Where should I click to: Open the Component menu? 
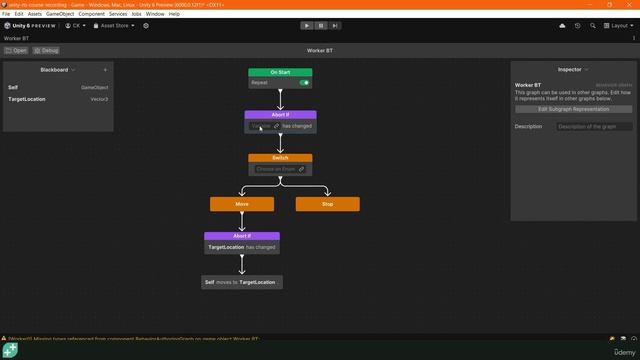point(91,14)
